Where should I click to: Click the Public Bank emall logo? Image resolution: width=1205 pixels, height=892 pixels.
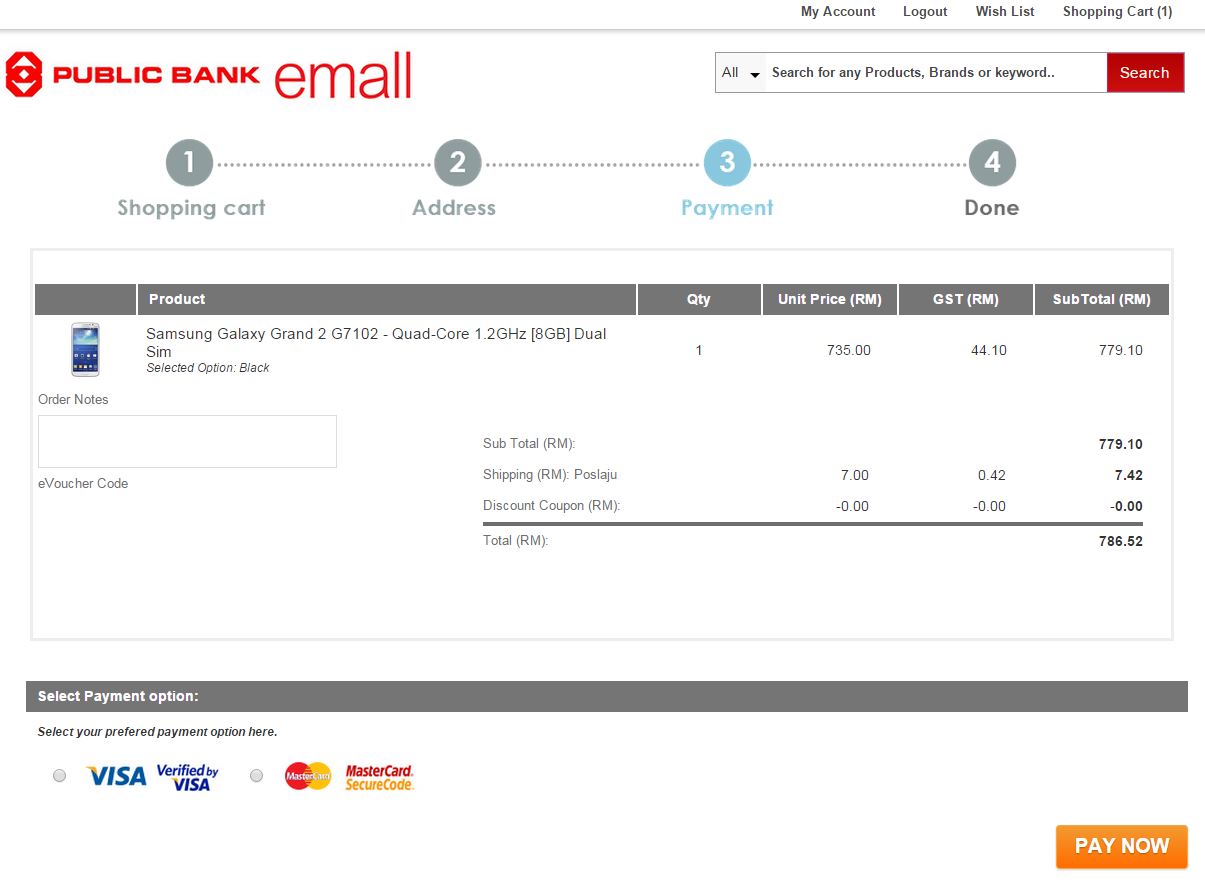tap(208, 75)
